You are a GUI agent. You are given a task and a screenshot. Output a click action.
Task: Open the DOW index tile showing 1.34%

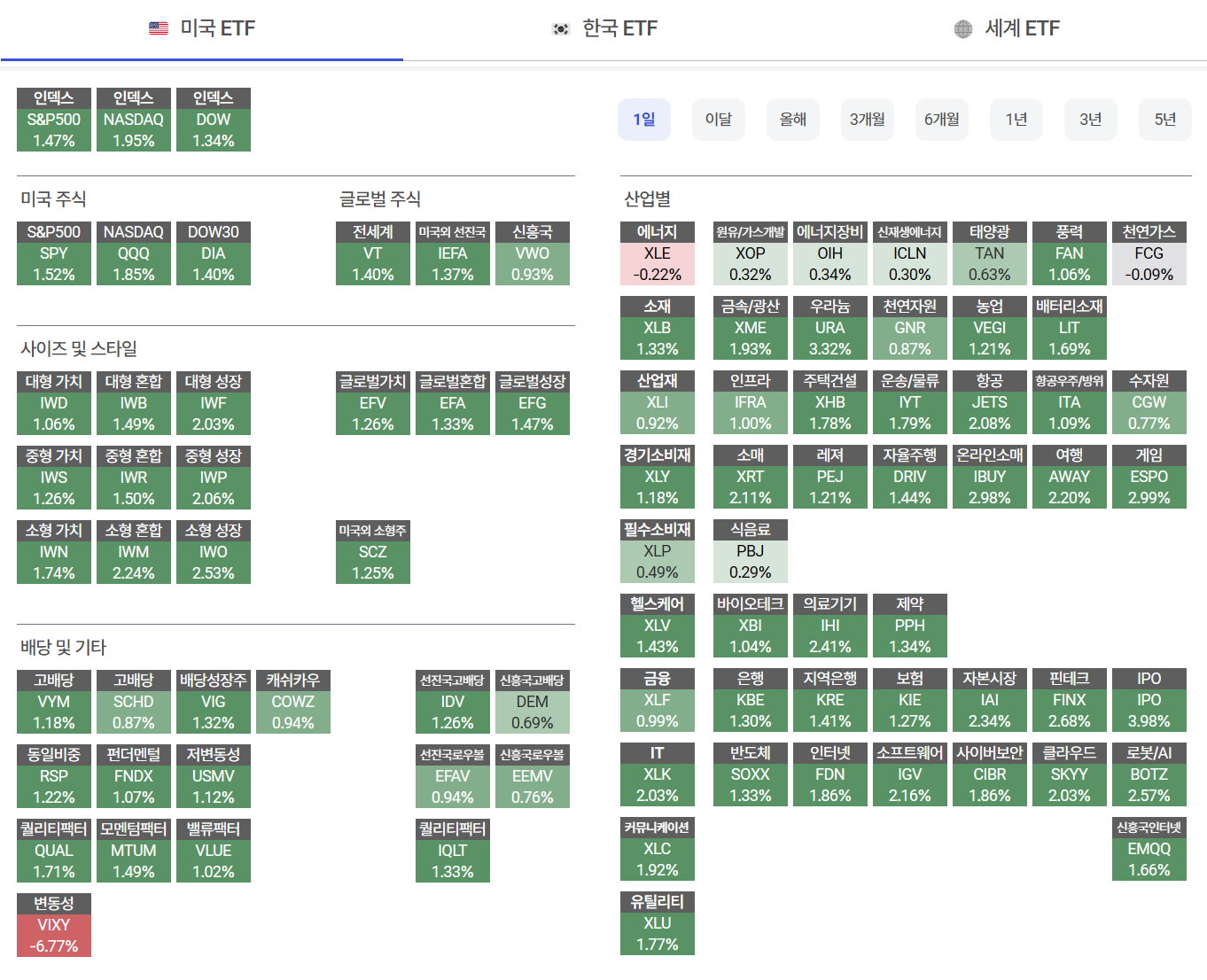pos(214,120)
